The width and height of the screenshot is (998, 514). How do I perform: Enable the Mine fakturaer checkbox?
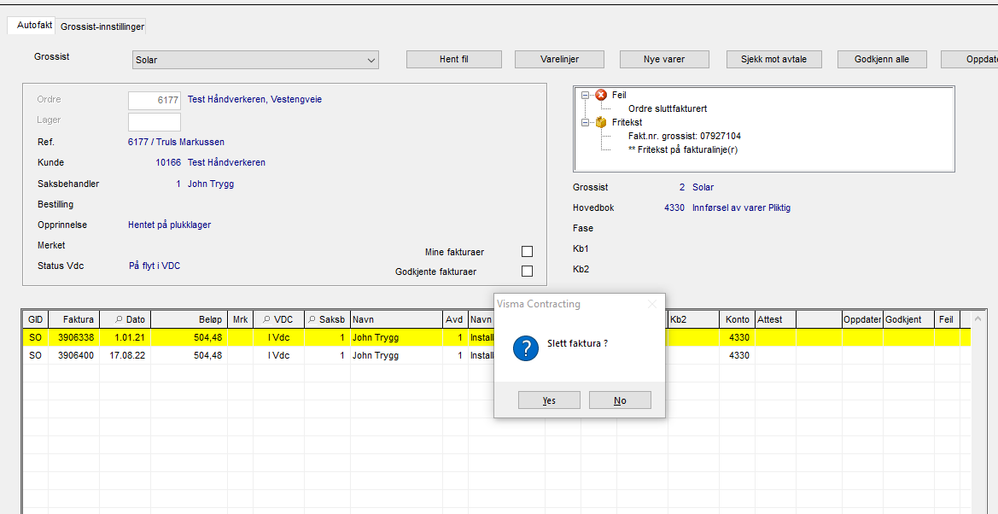527,251
